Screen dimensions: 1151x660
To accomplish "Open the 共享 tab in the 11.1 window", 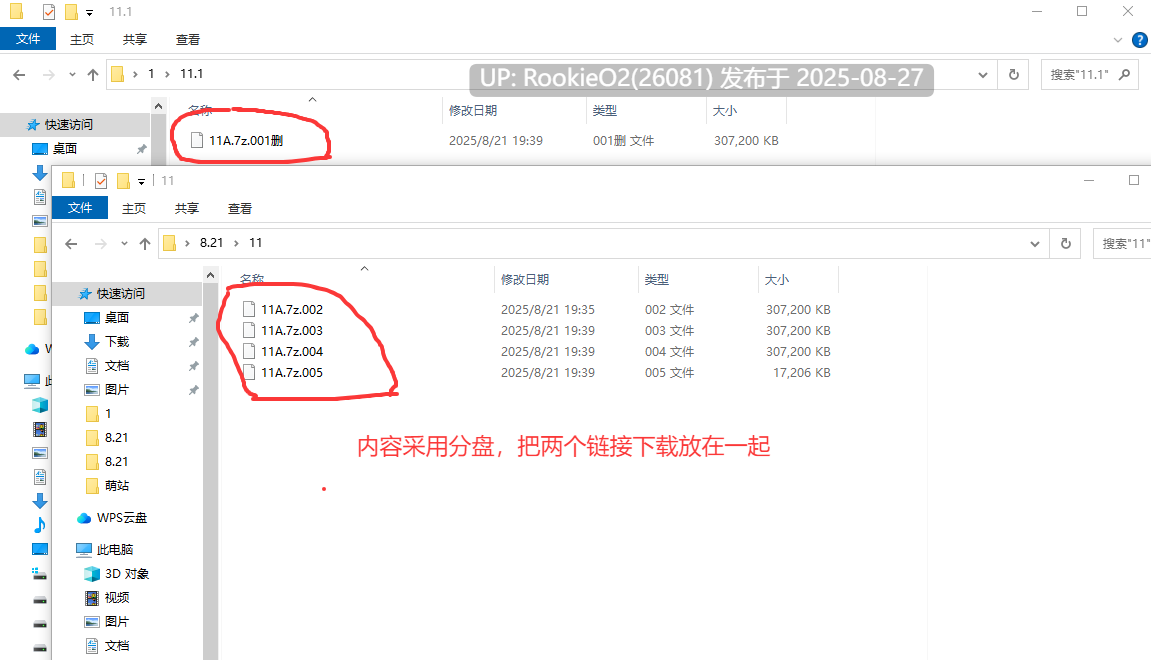I will pos(134,40).
